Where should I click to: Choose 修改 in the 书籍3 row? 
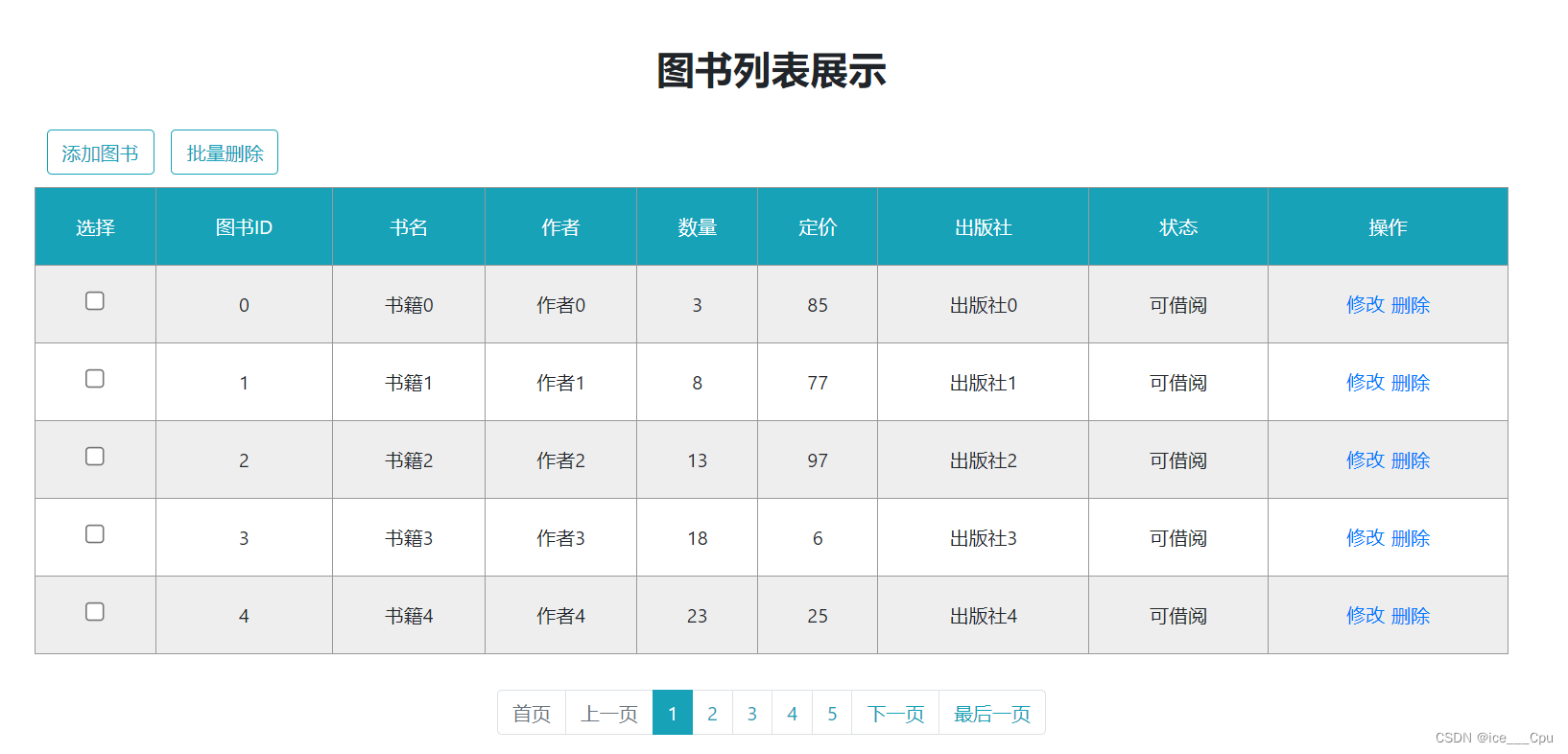click(x=1366, y=538)
